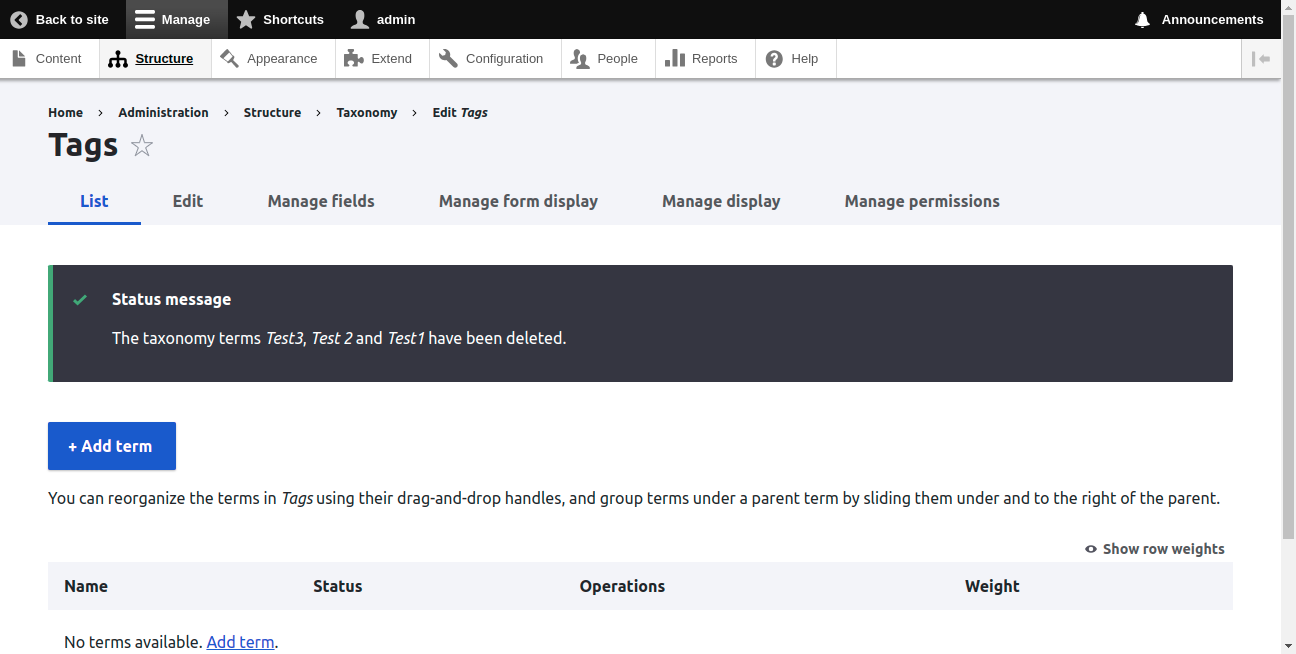1296x654 pixels.
Task: Toggle the Manage hamburger menu icon
Action: pyautogui.click(x=145, y=19)
